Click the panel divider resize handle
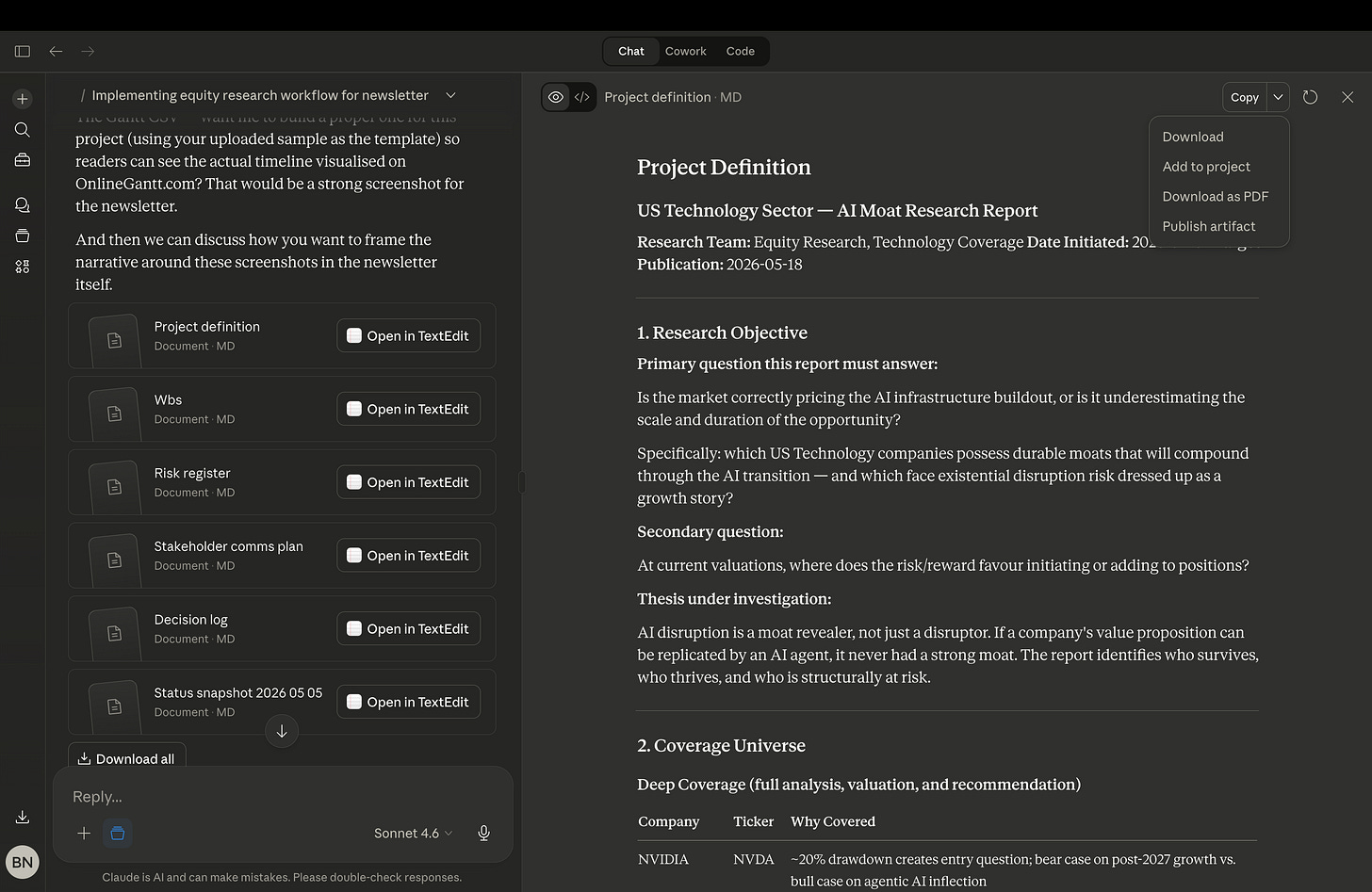Screen dimensions: 1372x892 coord(522,482)
